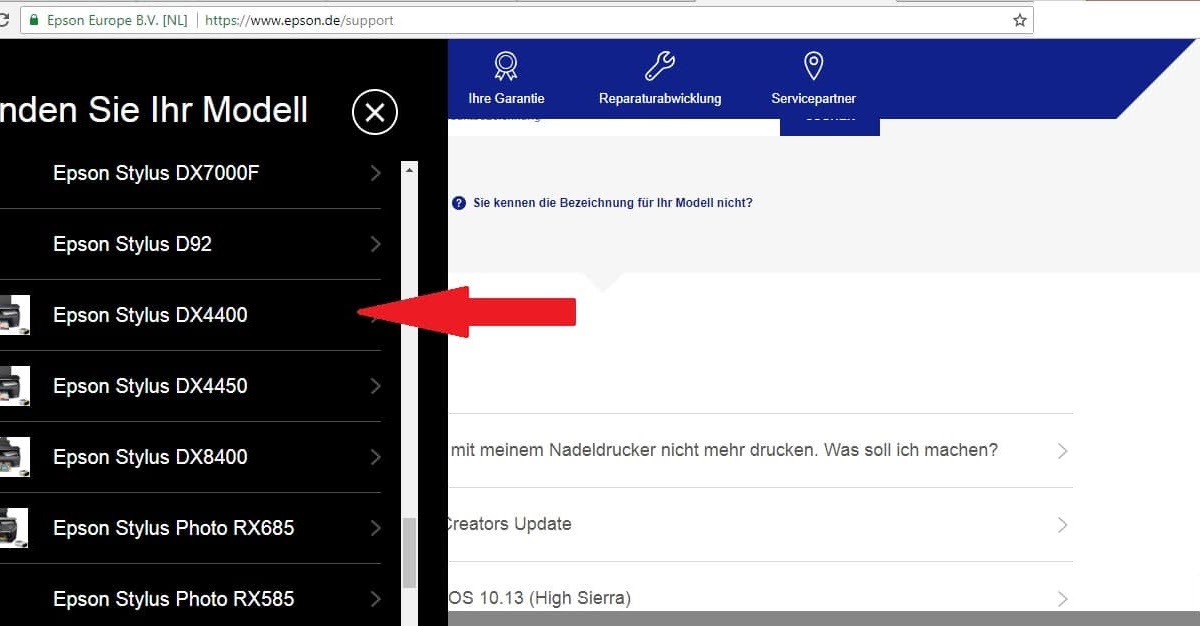Image resolution: width=1200 pixels, height=626 pixels.
Task: Expand the Creators Update FAQ chevron
Action: [x=1062, y=525]
